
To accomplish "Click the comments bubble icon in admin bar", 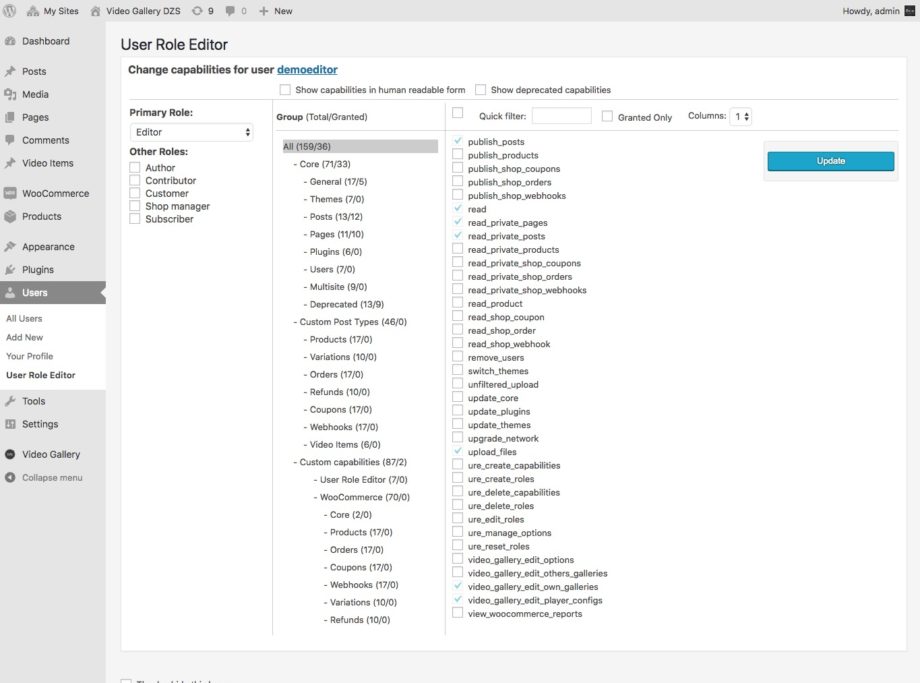I will [x=231, y=11].
